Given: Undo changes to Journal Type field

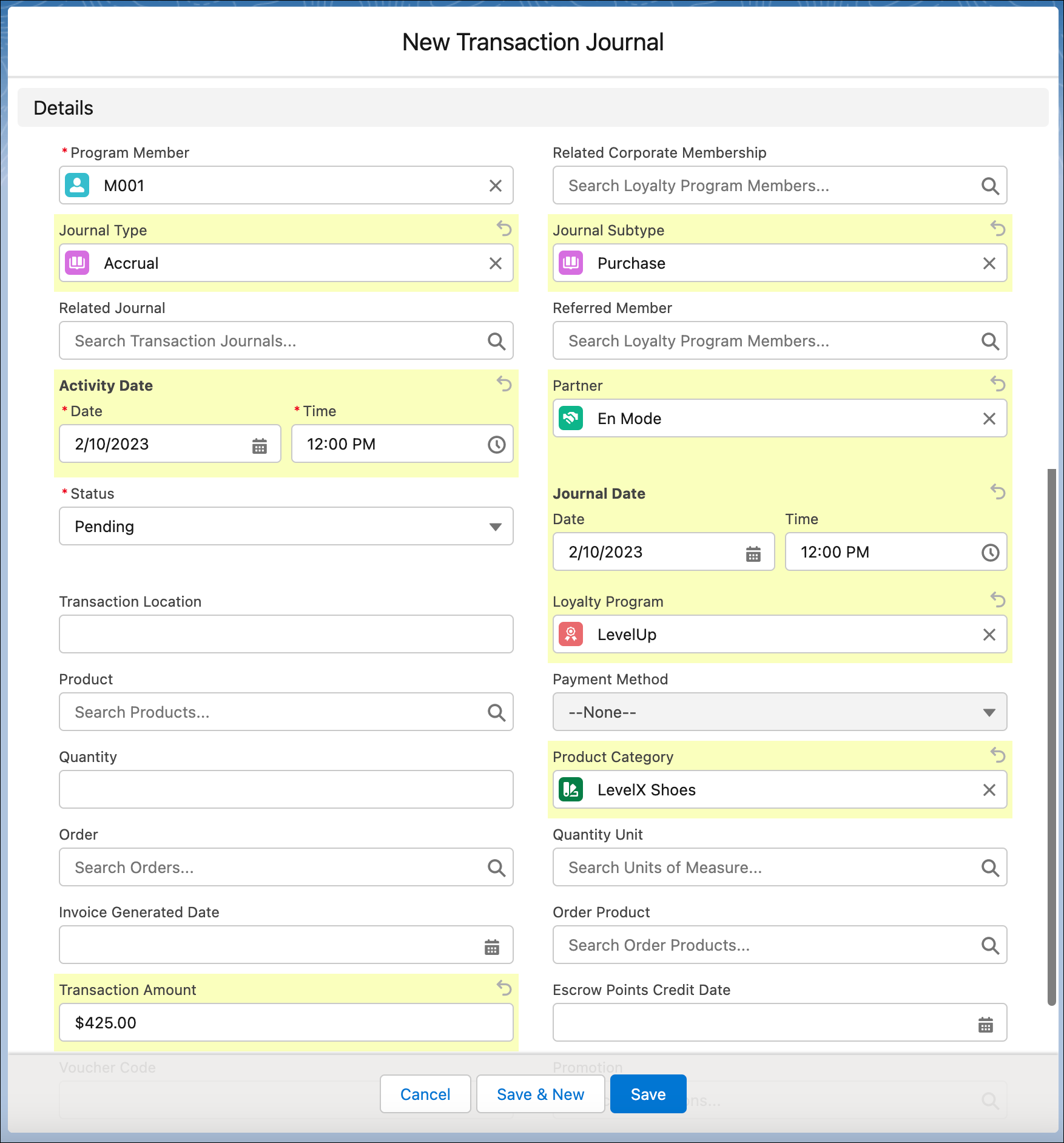Looking at the screenshot, I should coord(504,229).
